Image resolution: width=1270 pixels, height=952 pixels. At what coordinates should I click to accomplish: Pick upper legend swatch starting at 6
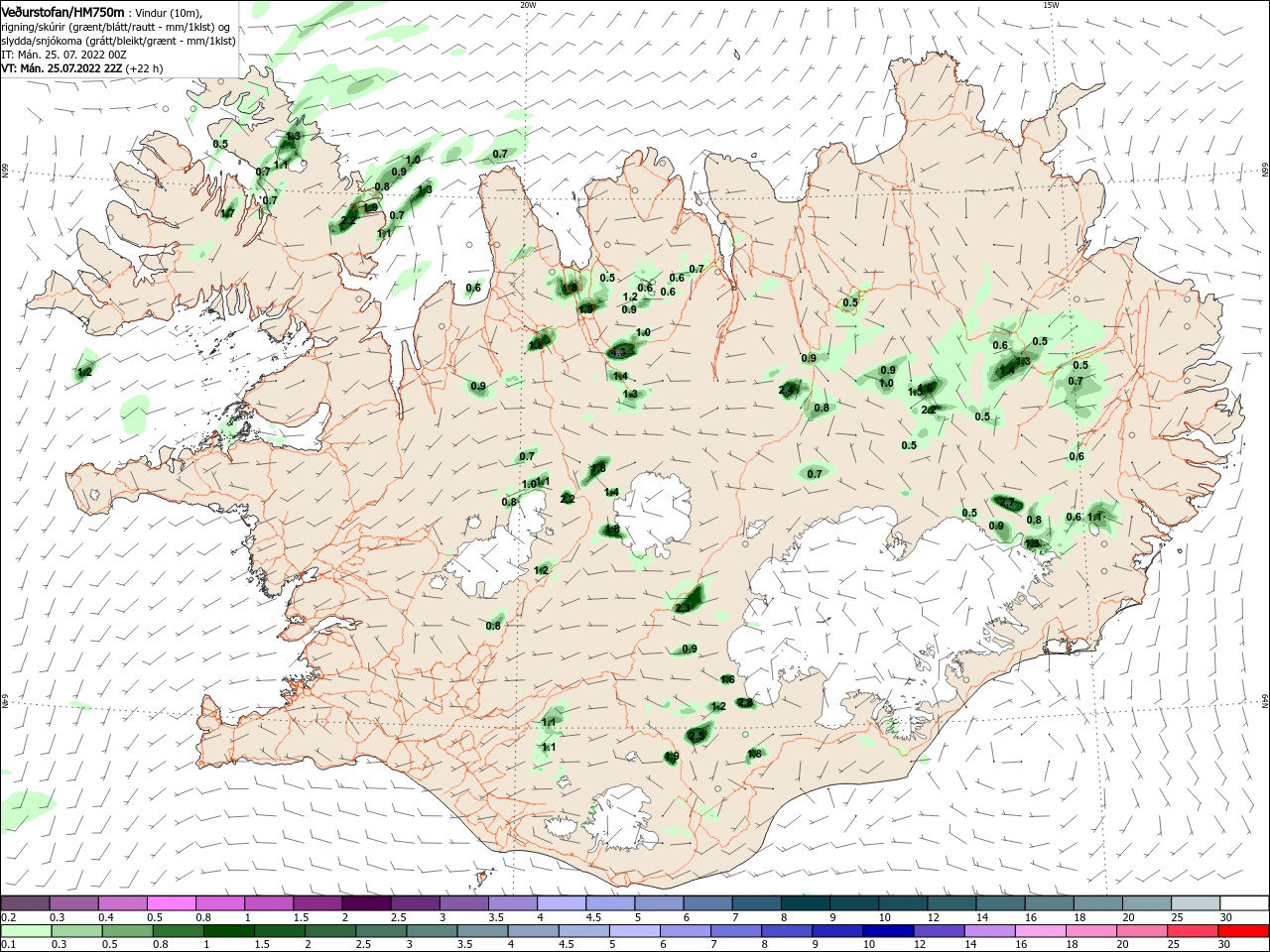tap(706, 902)
